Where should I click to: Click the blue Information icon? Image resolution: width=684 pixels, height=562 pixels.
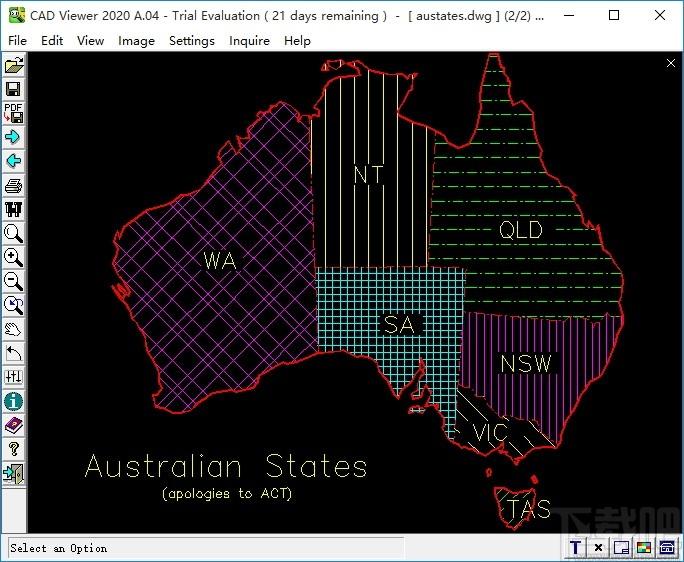click(14, 401)
